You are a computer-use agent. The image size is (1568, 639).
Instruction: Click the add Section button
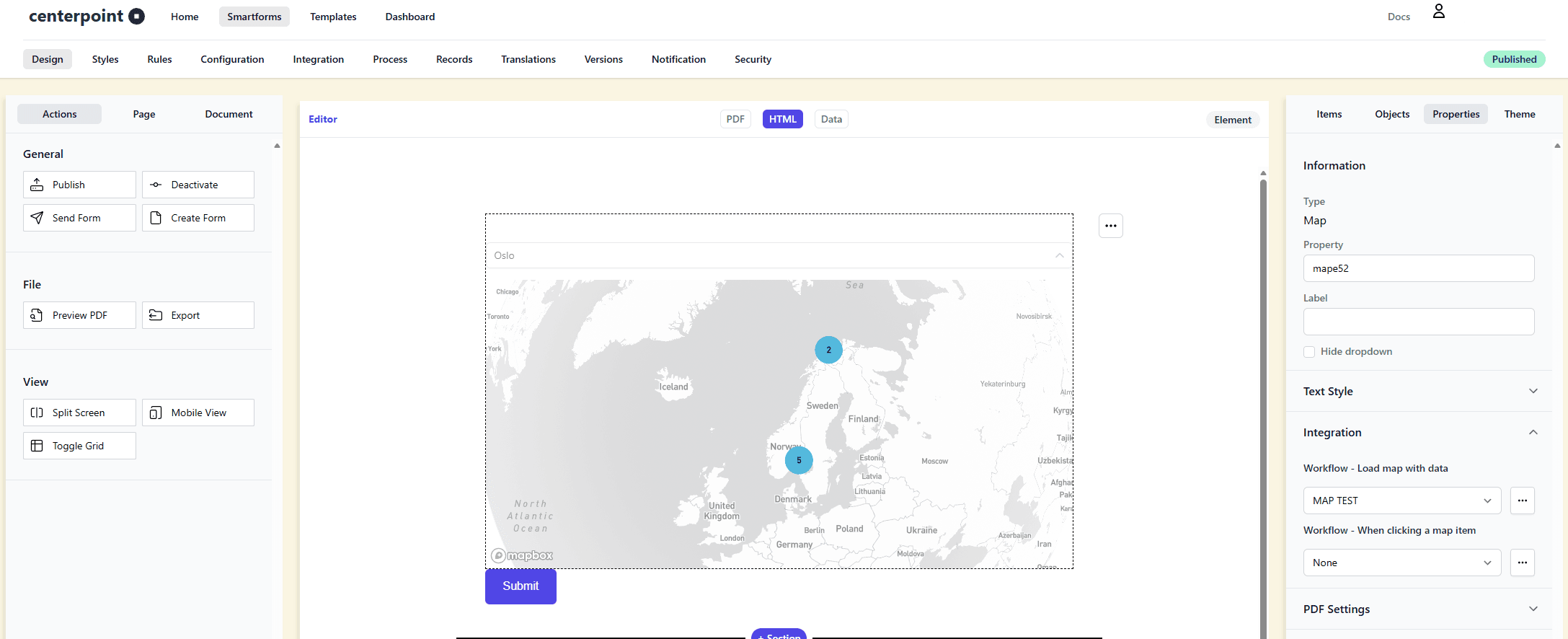(x=779, y=634)
